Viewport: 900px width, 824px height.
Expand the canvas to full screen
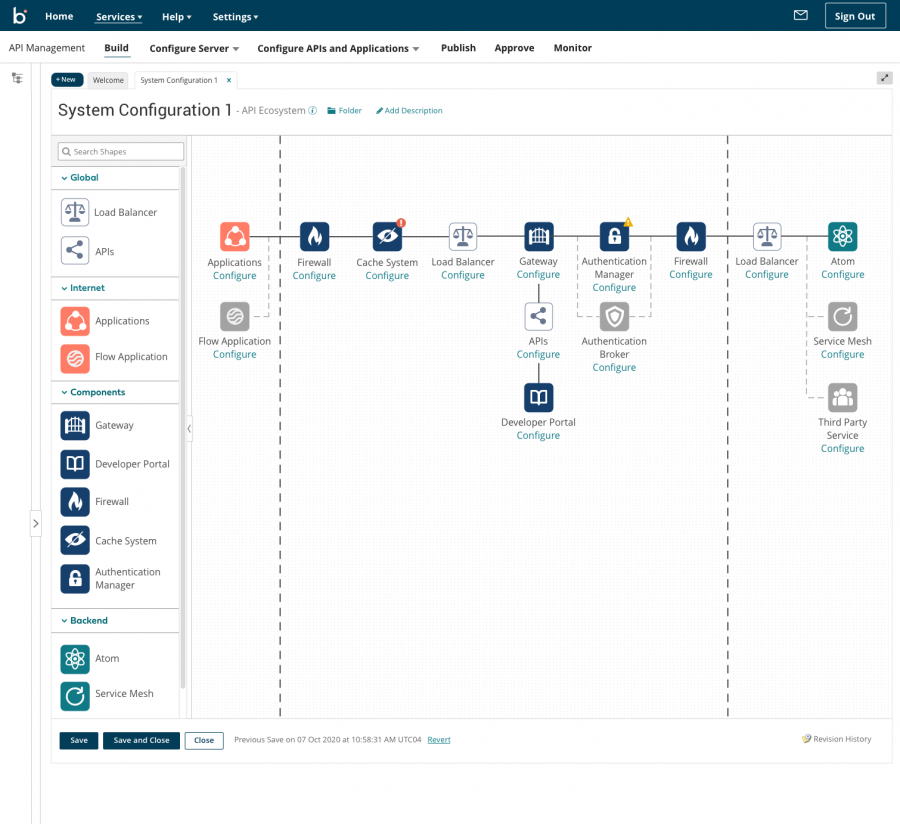(884, 79)
